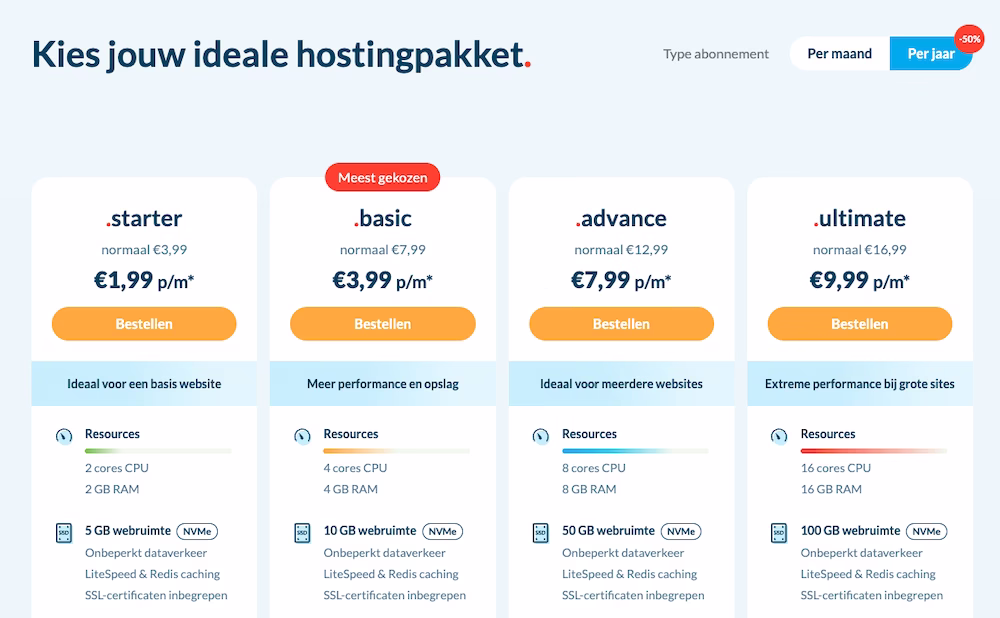Screen dimensions: 1000x618
Task: Click the Meest gekozen badge
Action: point(383,177)
